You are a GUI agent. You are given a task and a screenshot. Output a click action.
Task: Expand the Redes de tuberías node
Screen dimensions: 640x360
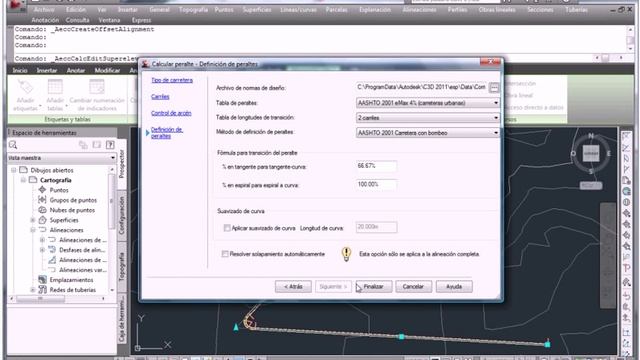[33, 290]
